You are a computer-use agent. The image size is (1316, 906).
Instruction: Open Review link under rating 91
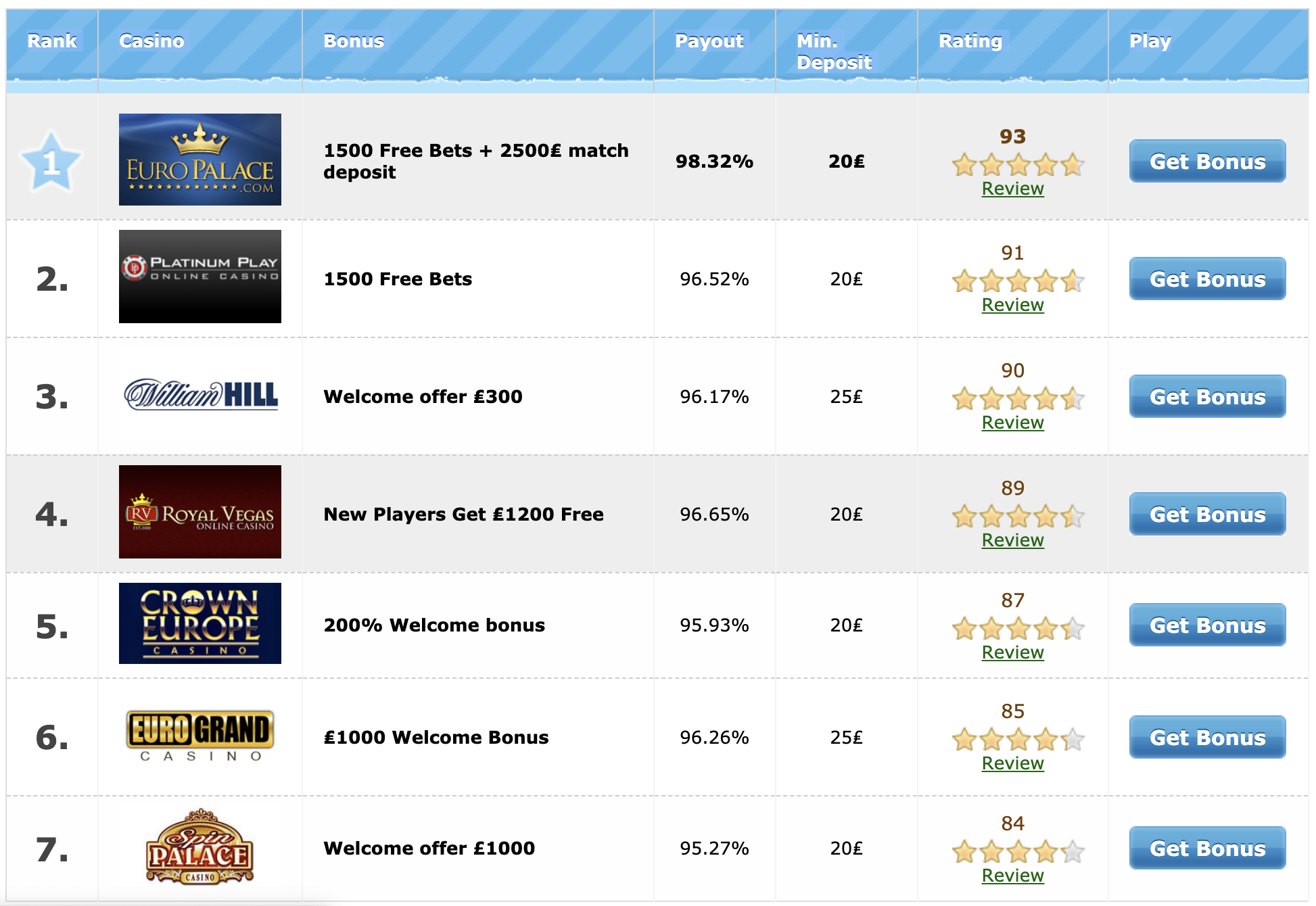1012,305
